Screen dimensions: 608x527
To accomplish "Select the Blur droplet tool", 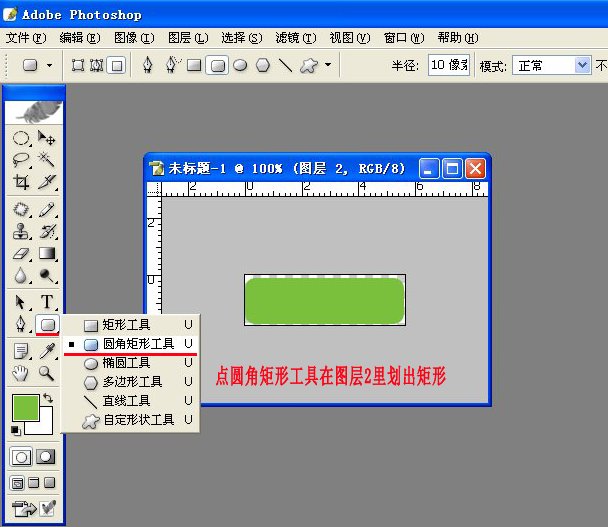I will pos(21,276).
